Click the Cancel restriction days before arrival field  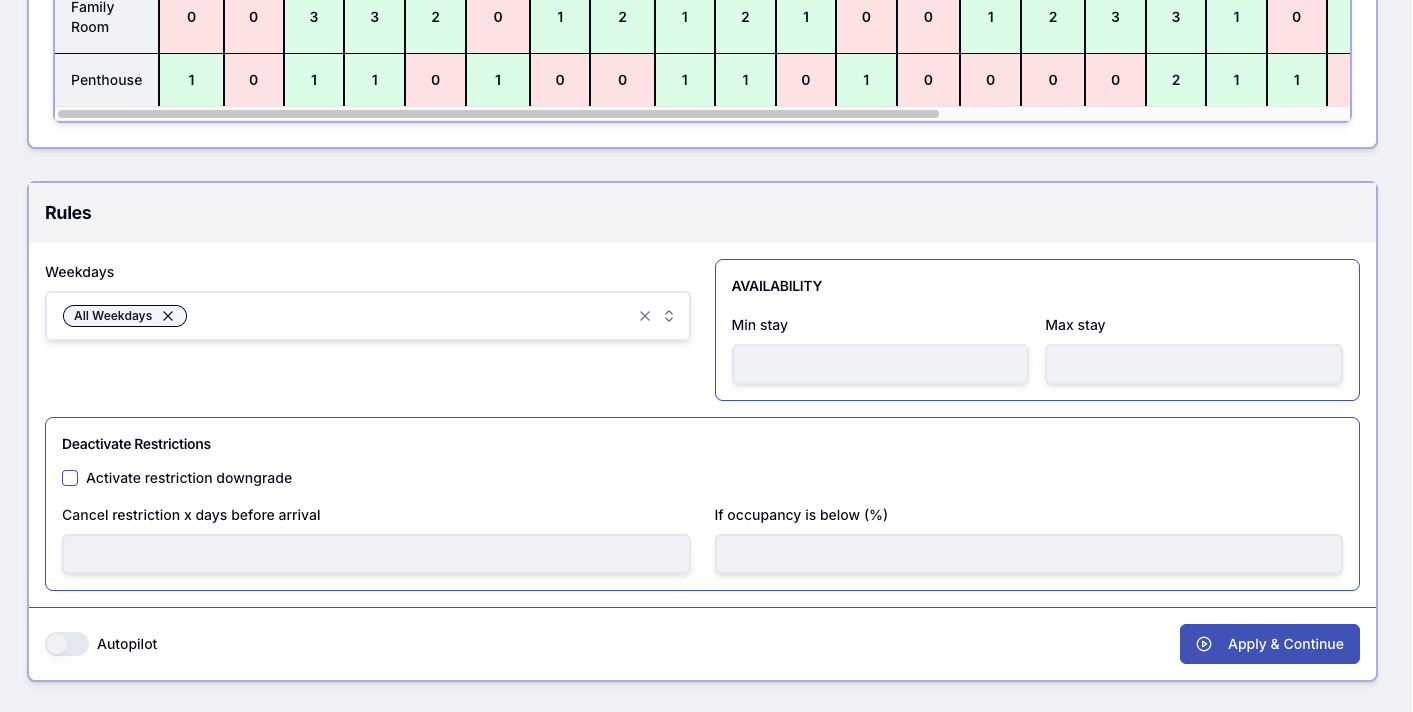click(x=376, y=554)
